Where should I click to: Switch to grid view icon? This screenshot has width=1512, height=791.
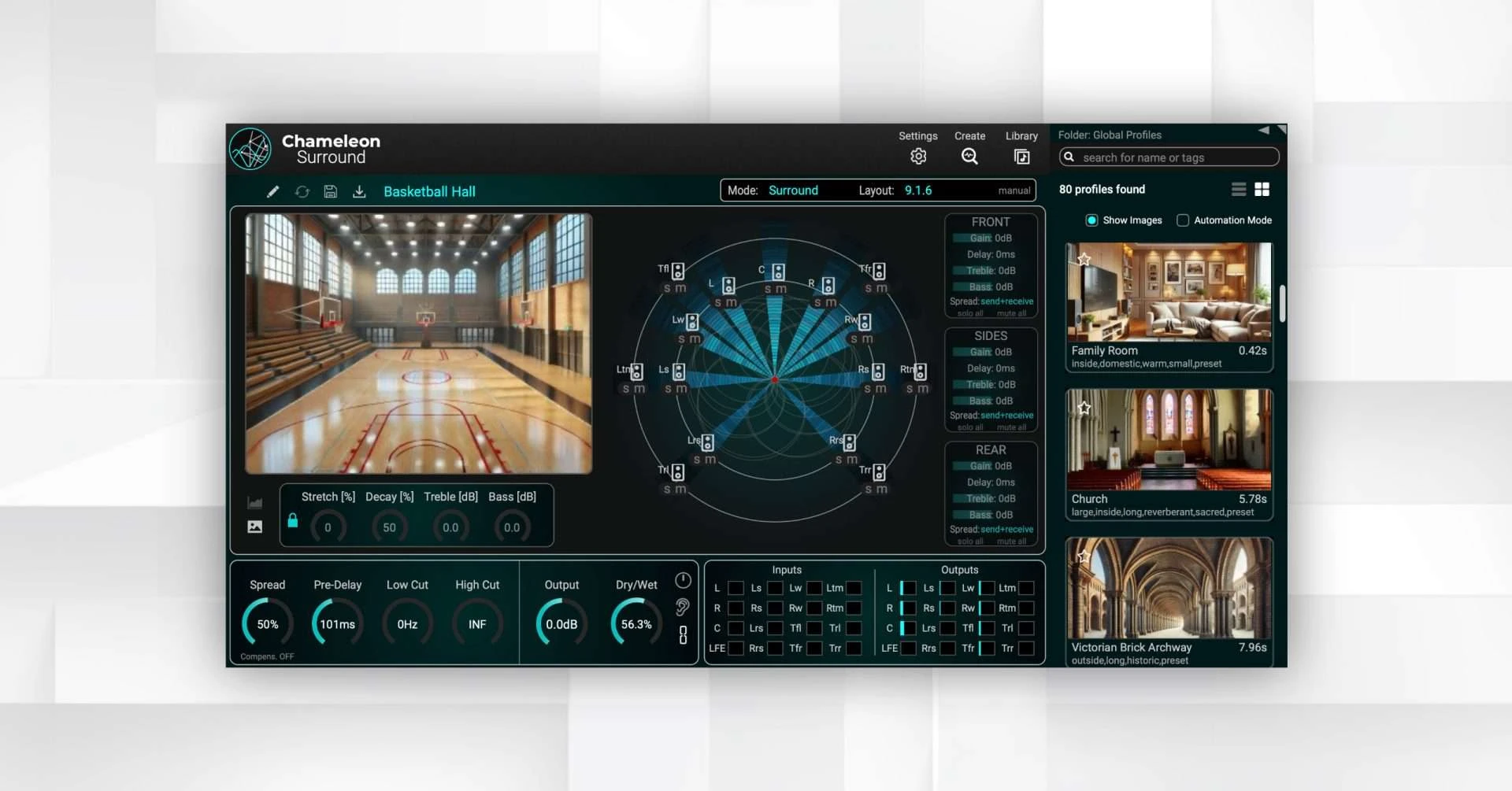(1262, 189)
